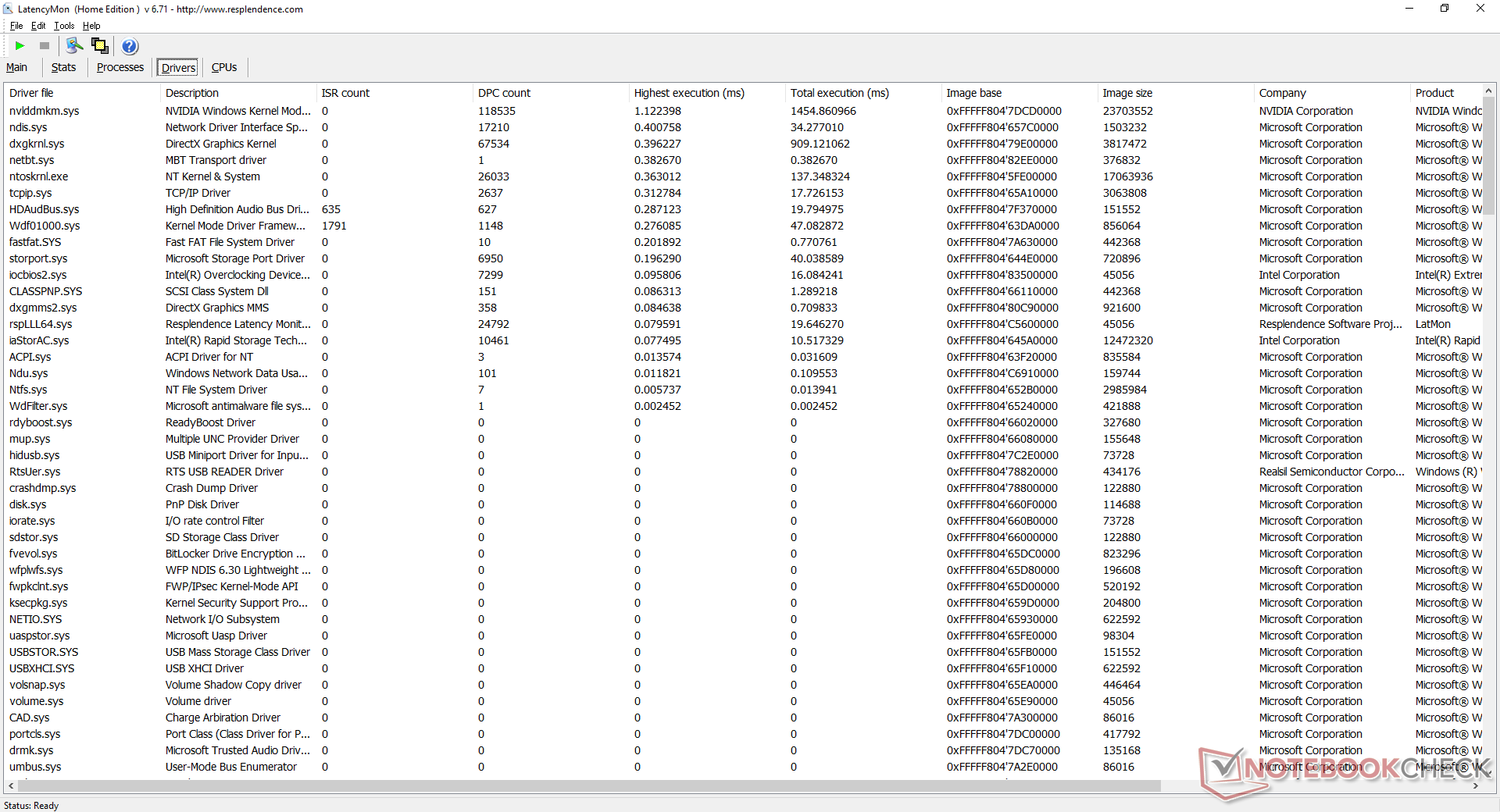Select the dxgkrnl.sys driver row
Image resolution: width=1500 pixels, height=812 pixels.
[x=743, y=144]
